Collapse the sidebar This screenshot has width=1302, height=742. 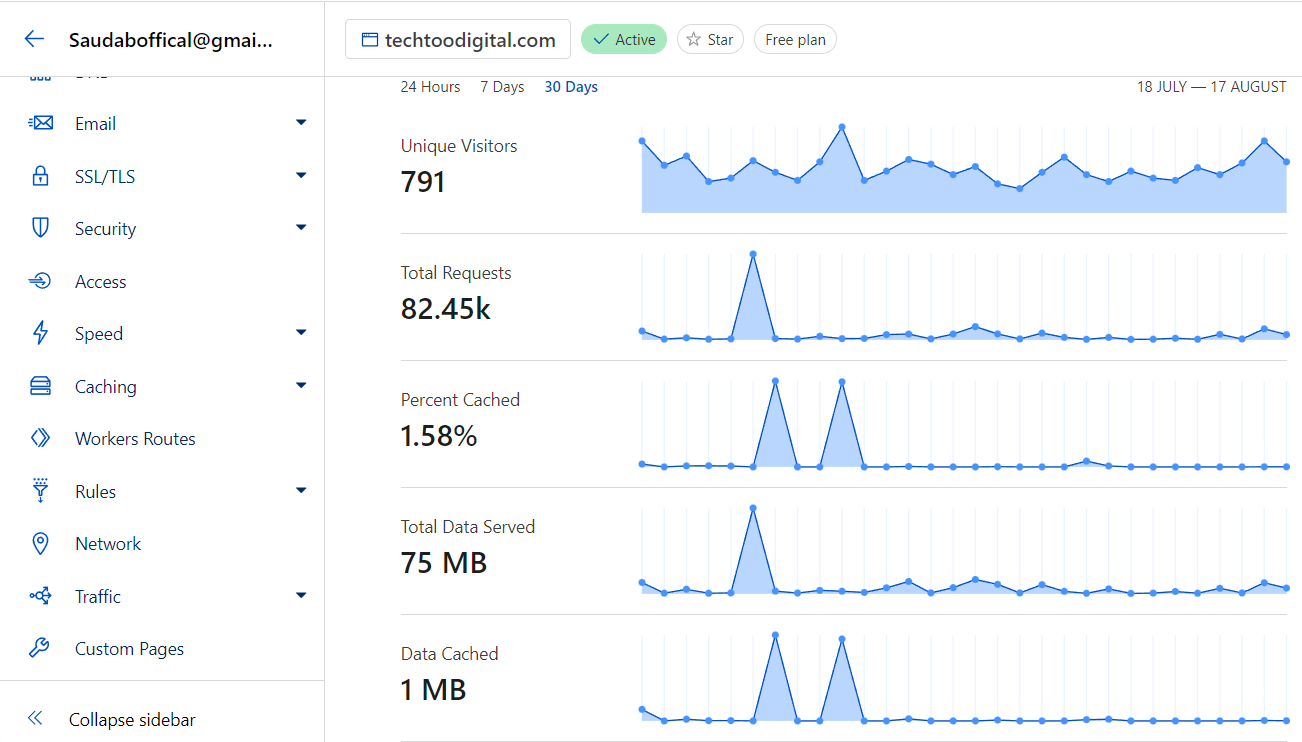coord(131,720)
